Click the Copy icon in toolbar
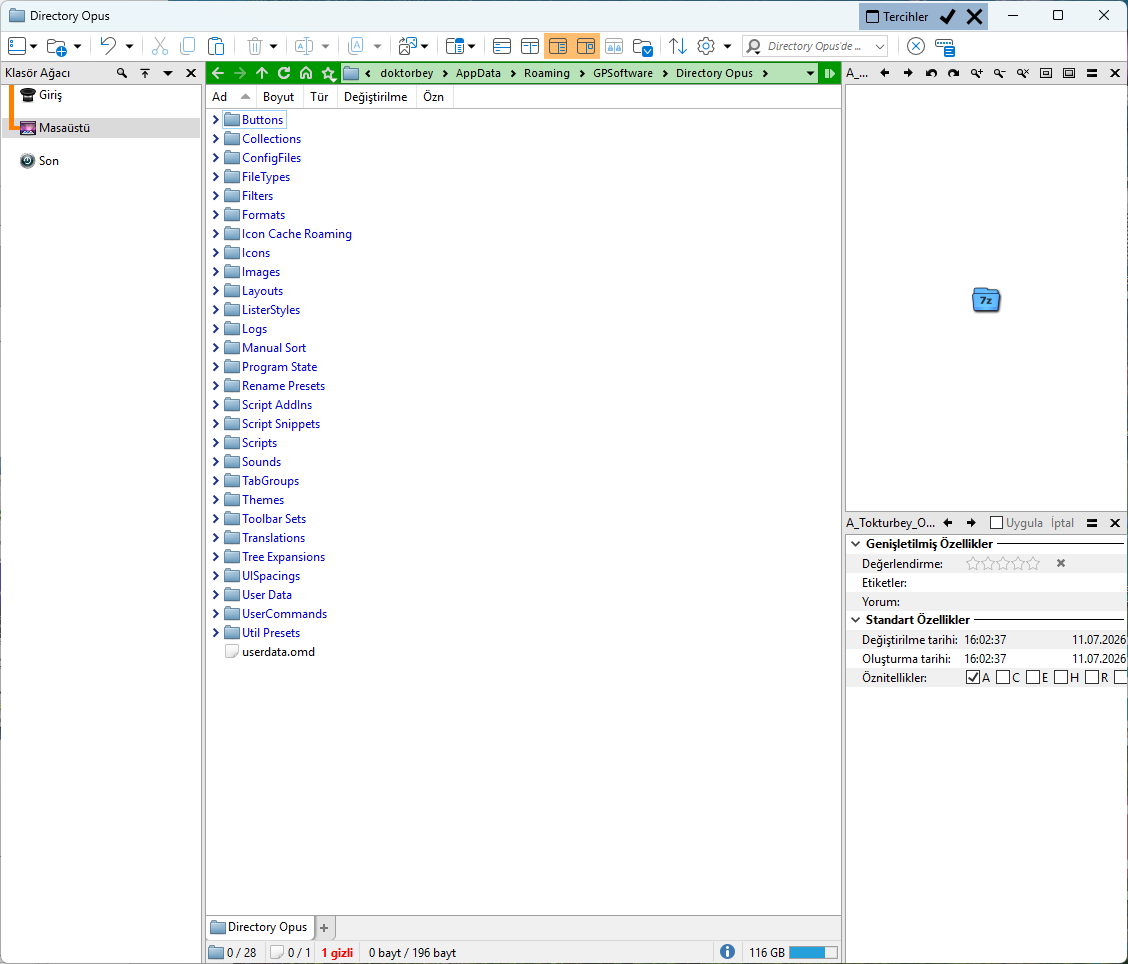Image resolution: width=1128 pixels, height=964 pixels. [187, 47]
